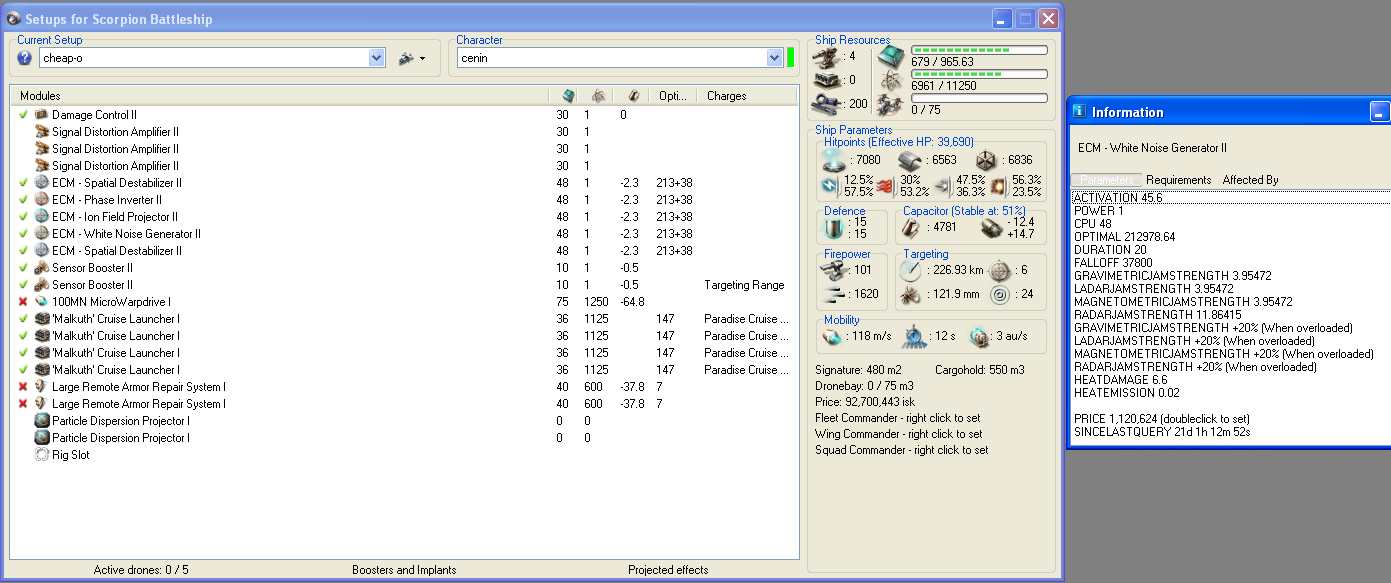Click the targeting range icon

[x=910, y=270]
